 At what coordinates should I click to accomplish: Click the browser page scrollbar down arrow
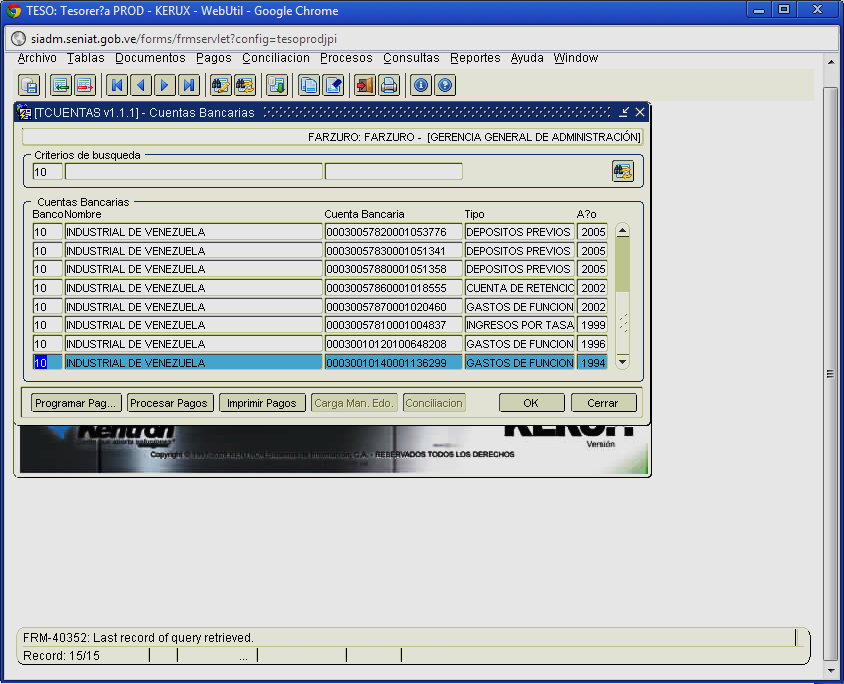(831, 671)
